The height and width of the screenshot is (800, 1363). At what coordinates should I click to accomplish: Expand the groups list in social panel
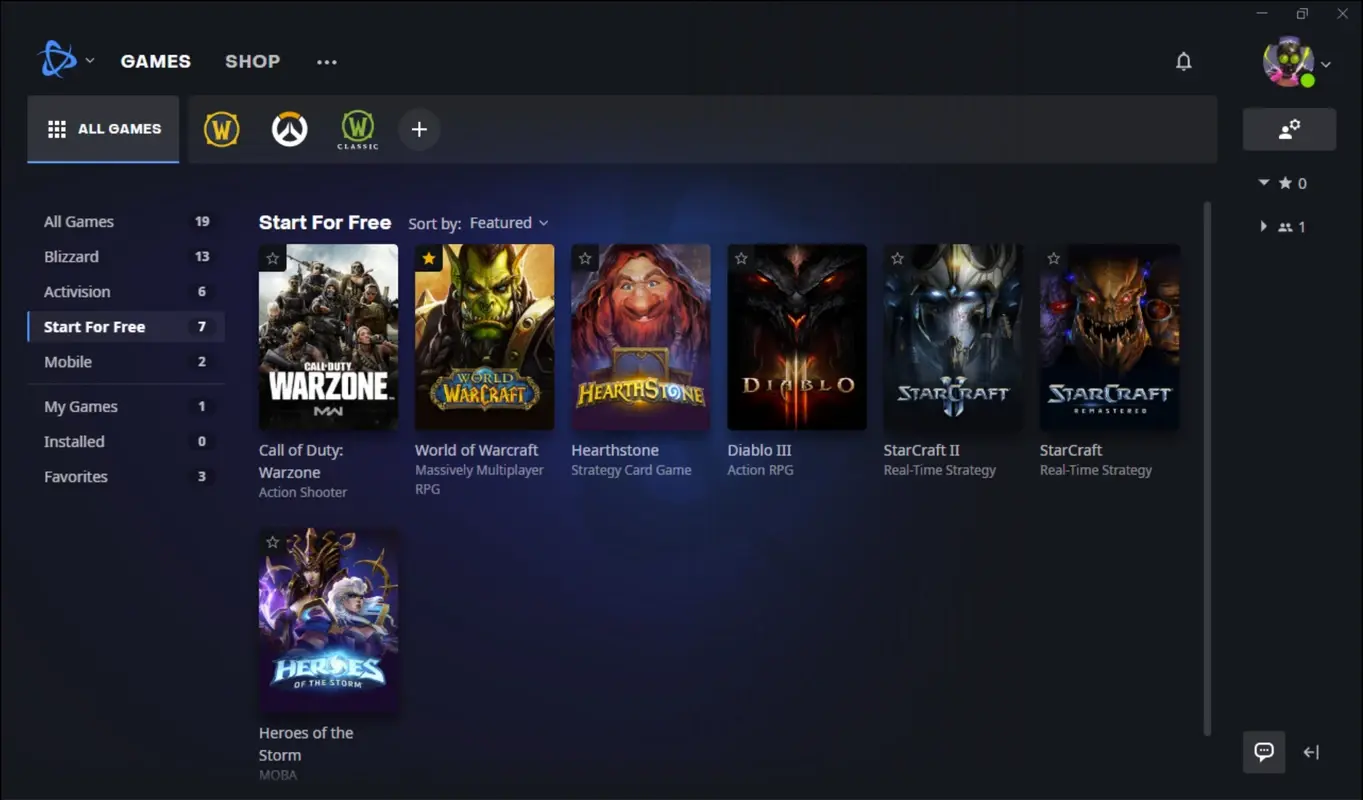(1263, 226)
